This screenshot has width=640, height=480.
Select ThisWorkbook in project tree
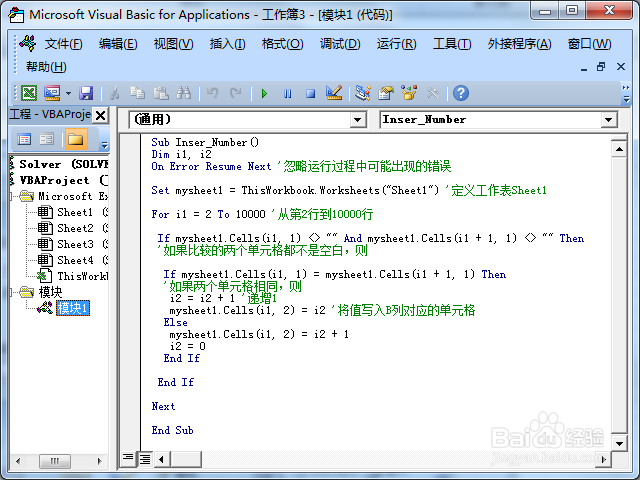click(83, 276)
